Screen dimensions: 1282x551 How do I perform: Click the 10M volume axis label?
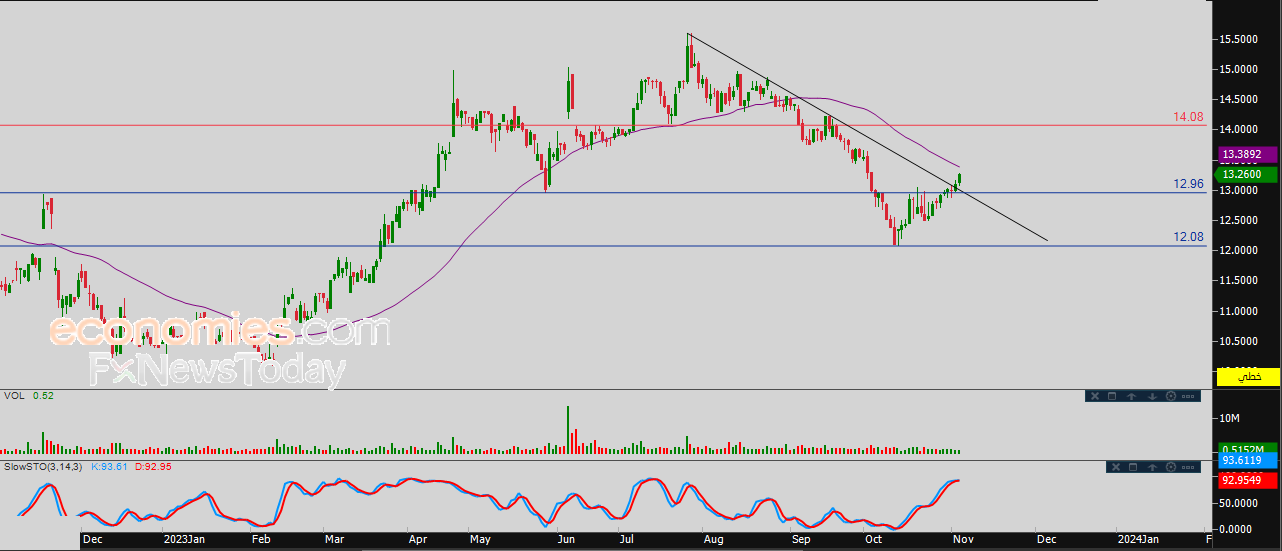tap(1229, 418)
